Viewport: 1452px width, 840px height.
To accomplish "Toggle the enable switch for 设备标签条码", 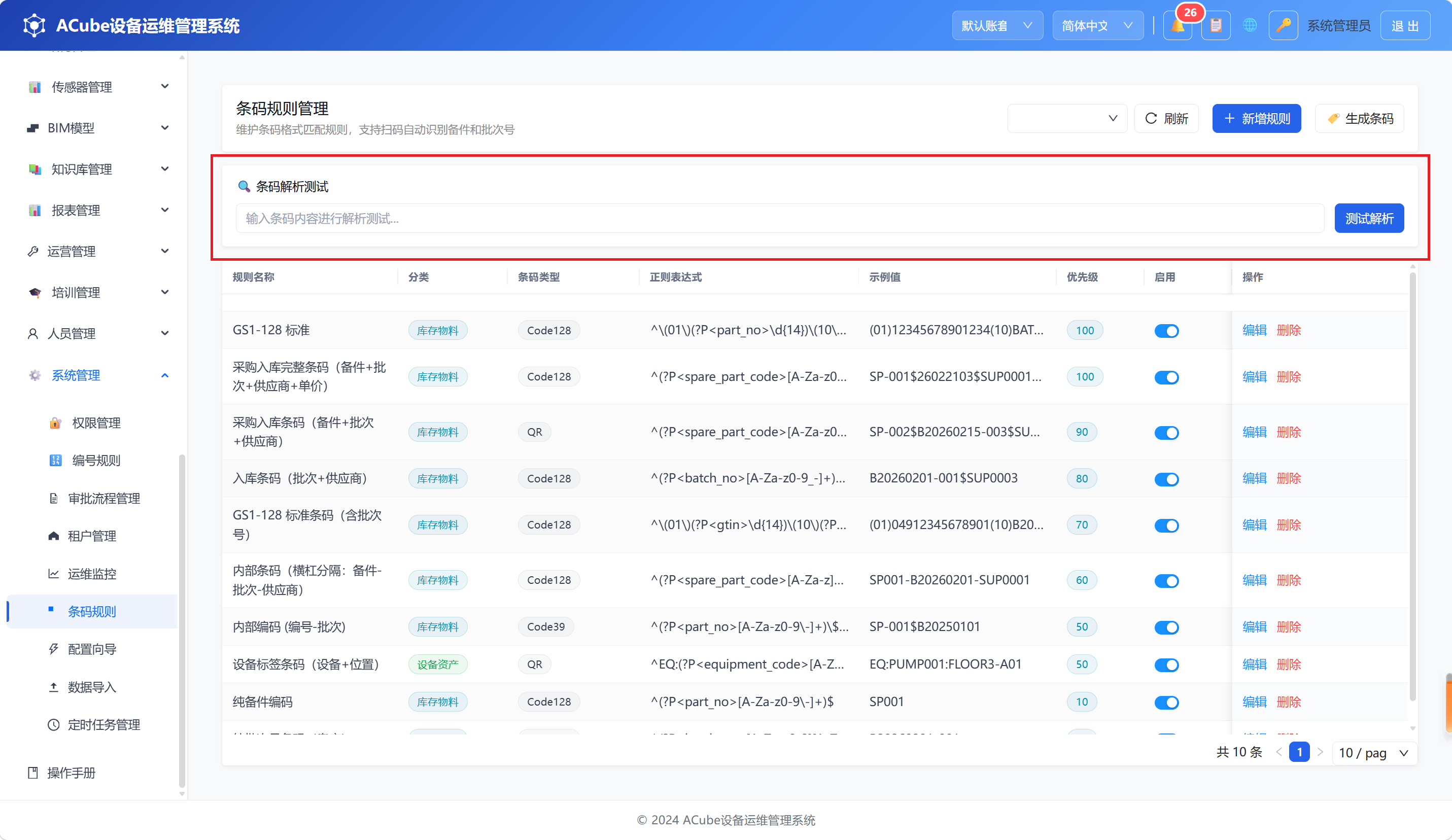I will click(x=1166, y=664).
